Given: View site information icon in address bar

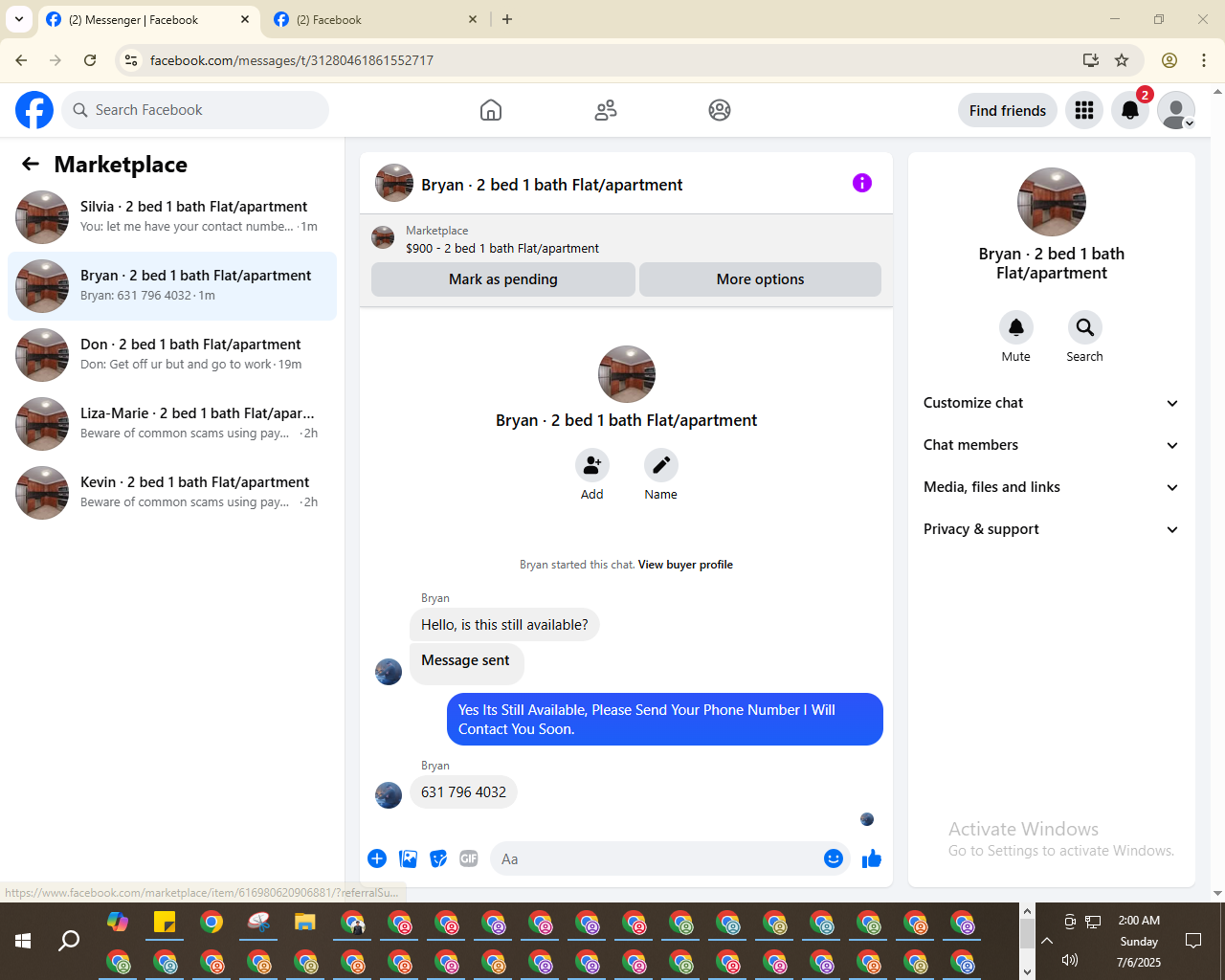Looking at the screenshot, I should (132, 60).
